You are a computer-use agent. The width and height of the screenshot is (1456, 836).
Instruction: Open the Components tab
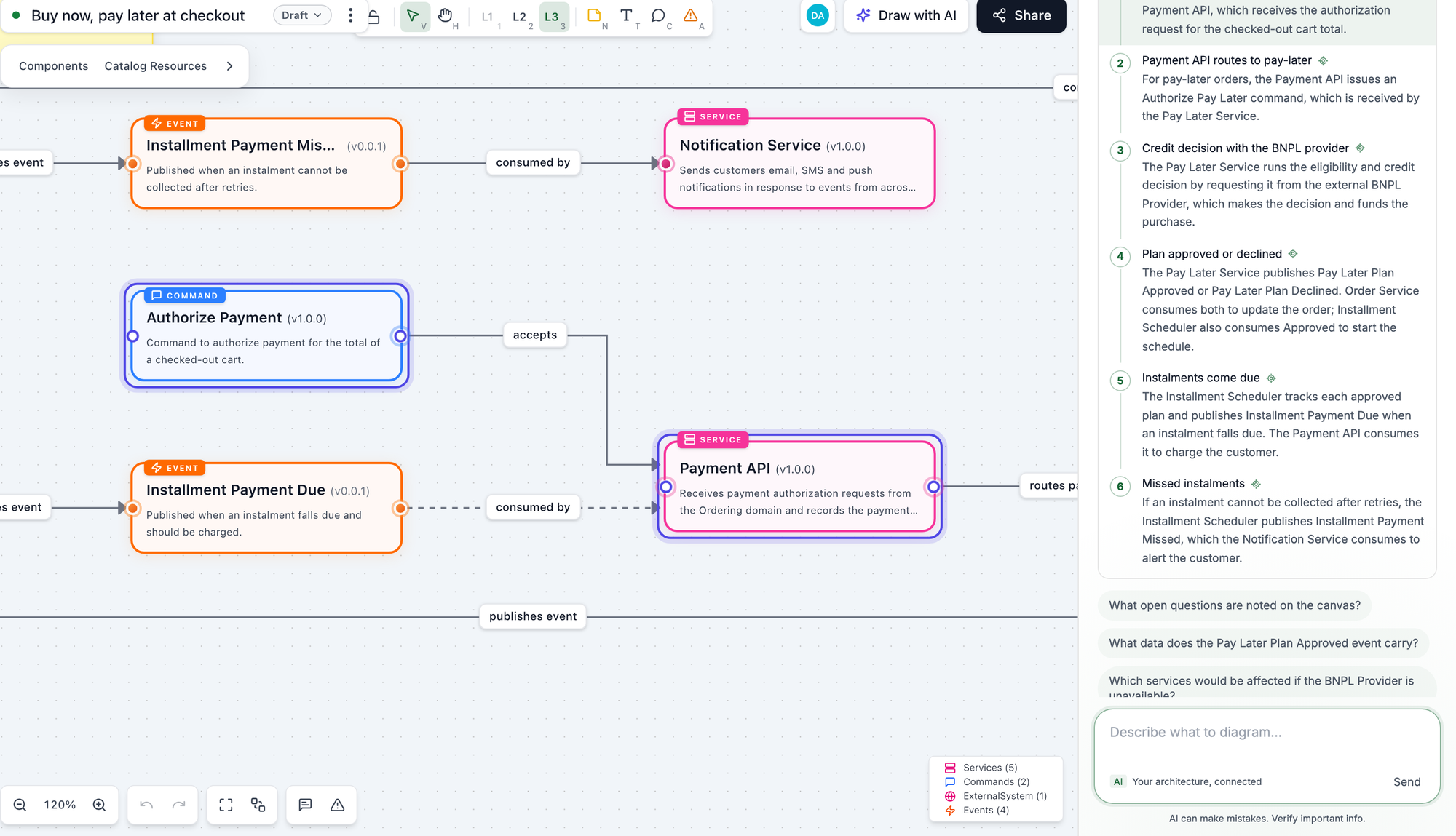pyautogui.click(x=54, y=66)
